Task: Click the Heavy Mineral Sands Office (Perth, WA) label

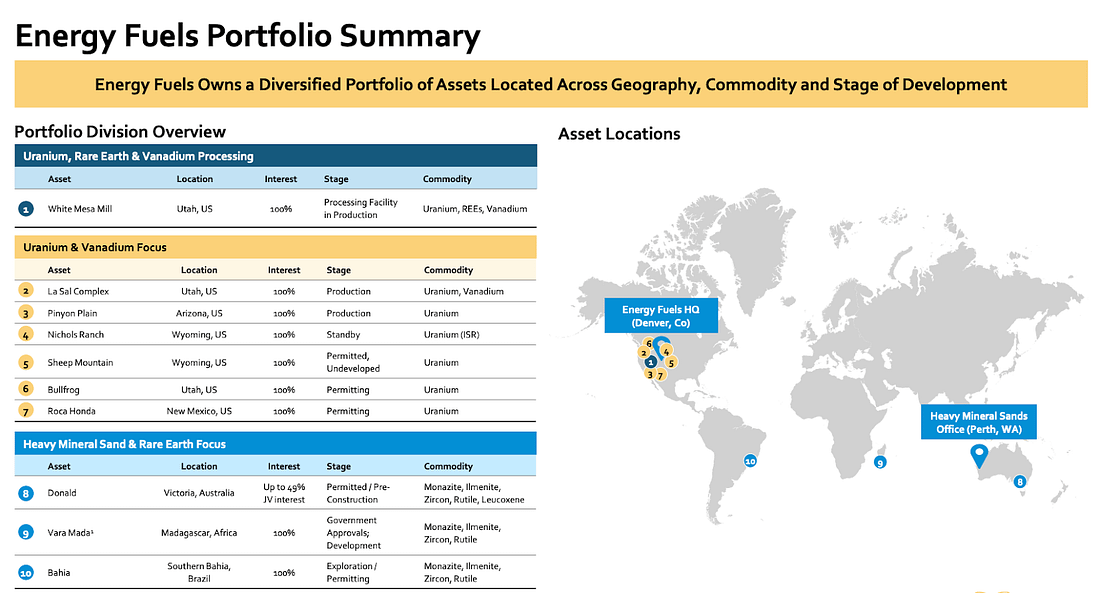Action: pyautogui.click(x=979, y=422)
